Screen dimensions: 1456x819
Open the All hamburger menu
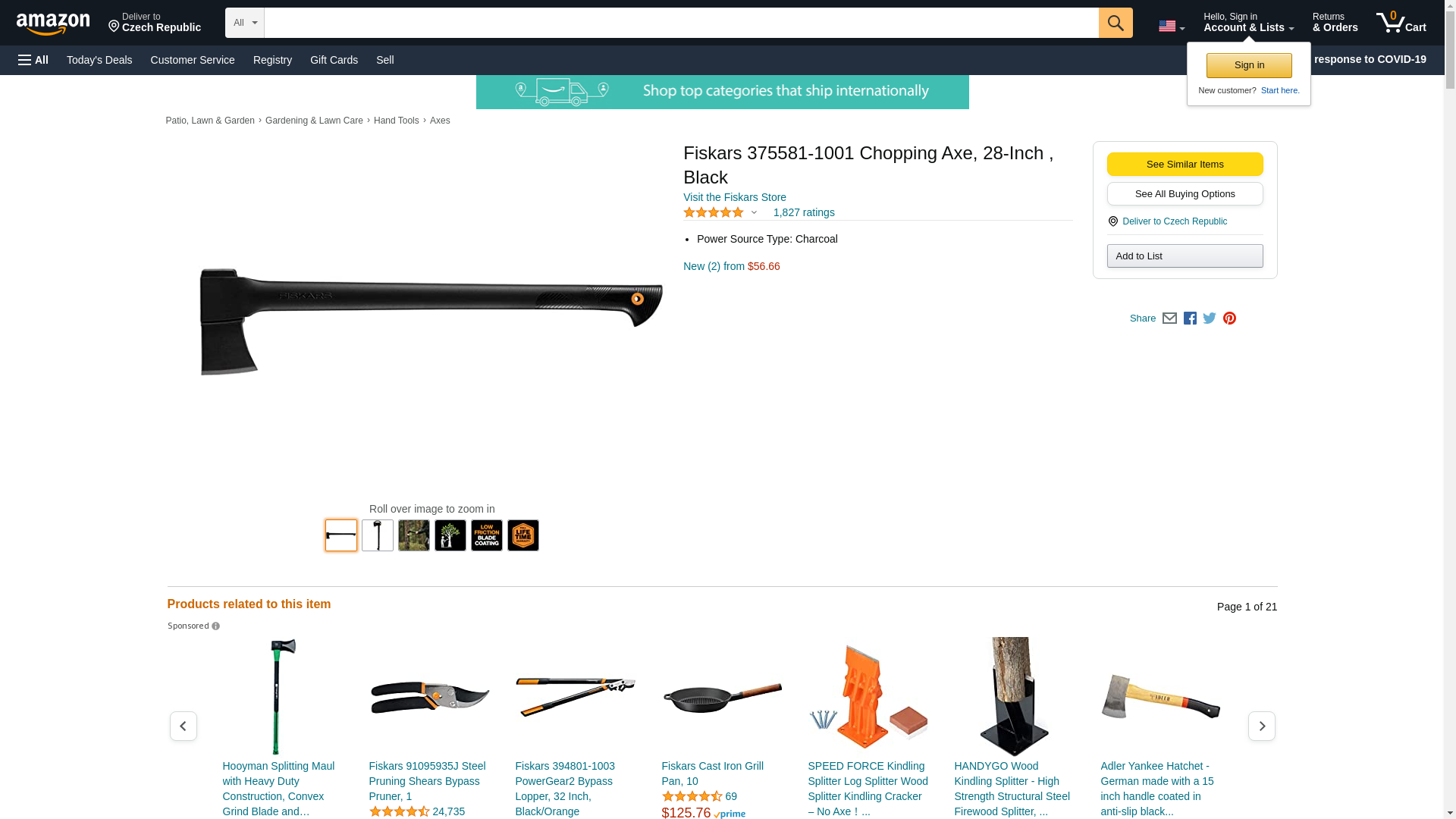pos(33,60)
